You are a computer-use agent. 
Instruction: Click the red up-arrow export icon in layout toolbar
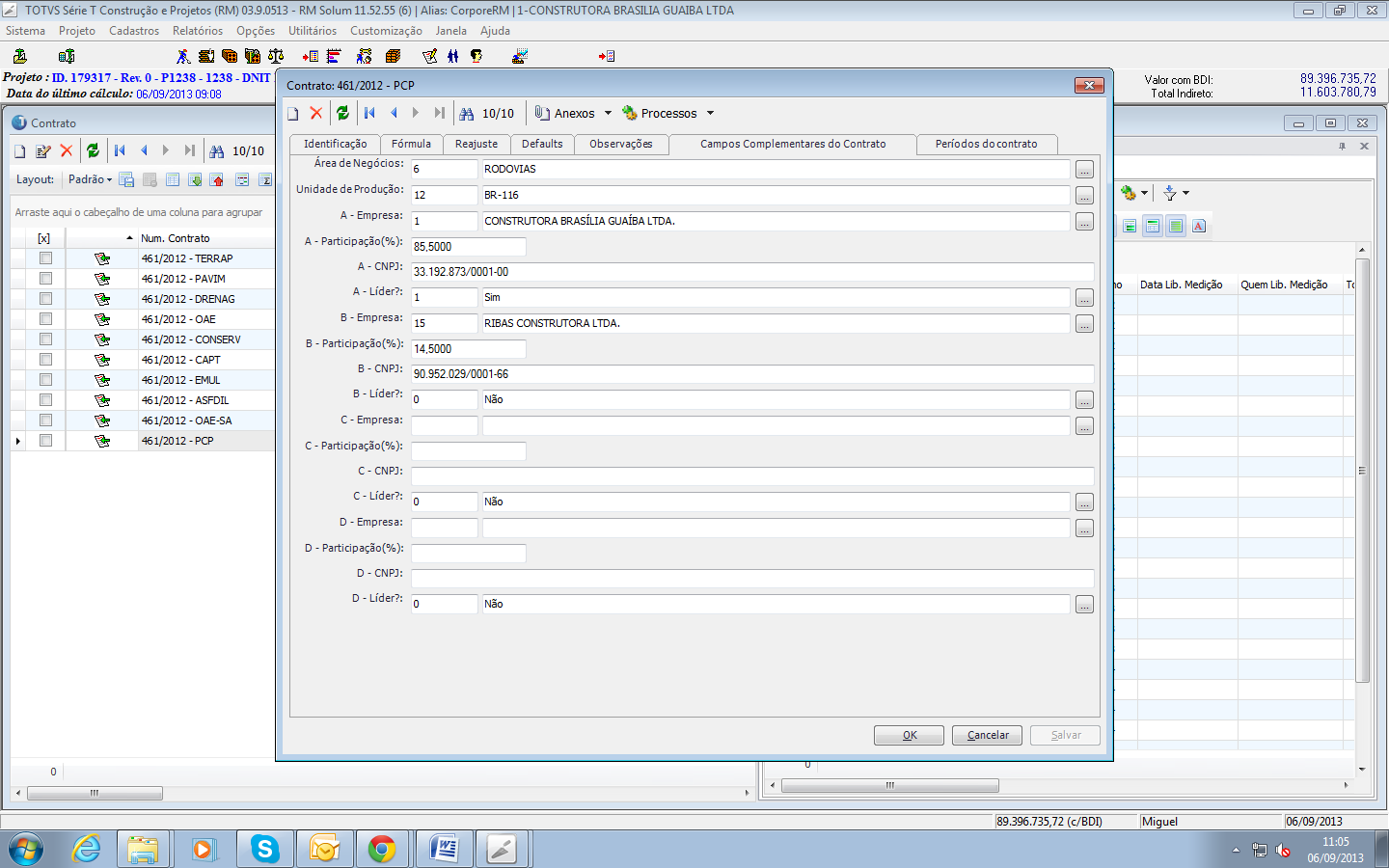coord(217,179)
